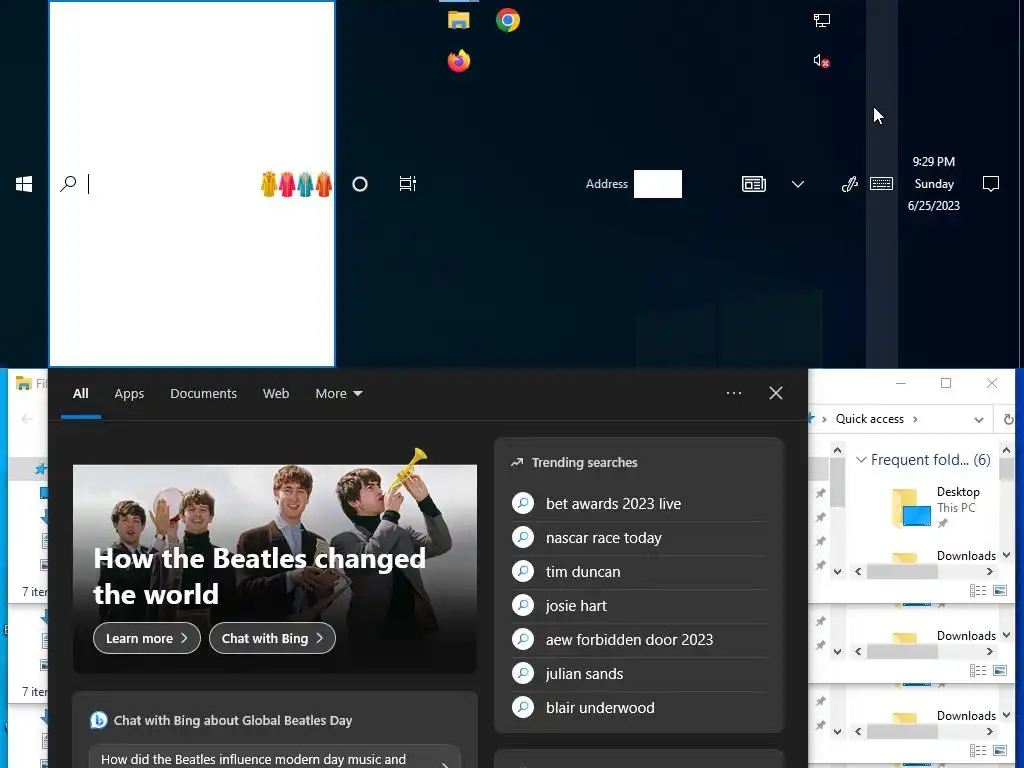Viewport: 1024px width, 768px height.
Task: Click Chat with Bing on the Beatles card
Action: click(x=272, y=638)
